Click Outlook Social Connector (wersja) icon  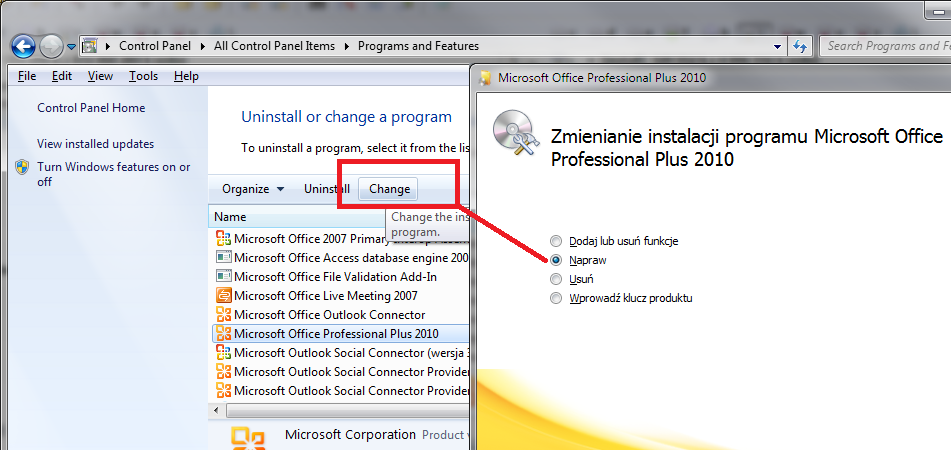pyautogui.click(x=224, y=353)
